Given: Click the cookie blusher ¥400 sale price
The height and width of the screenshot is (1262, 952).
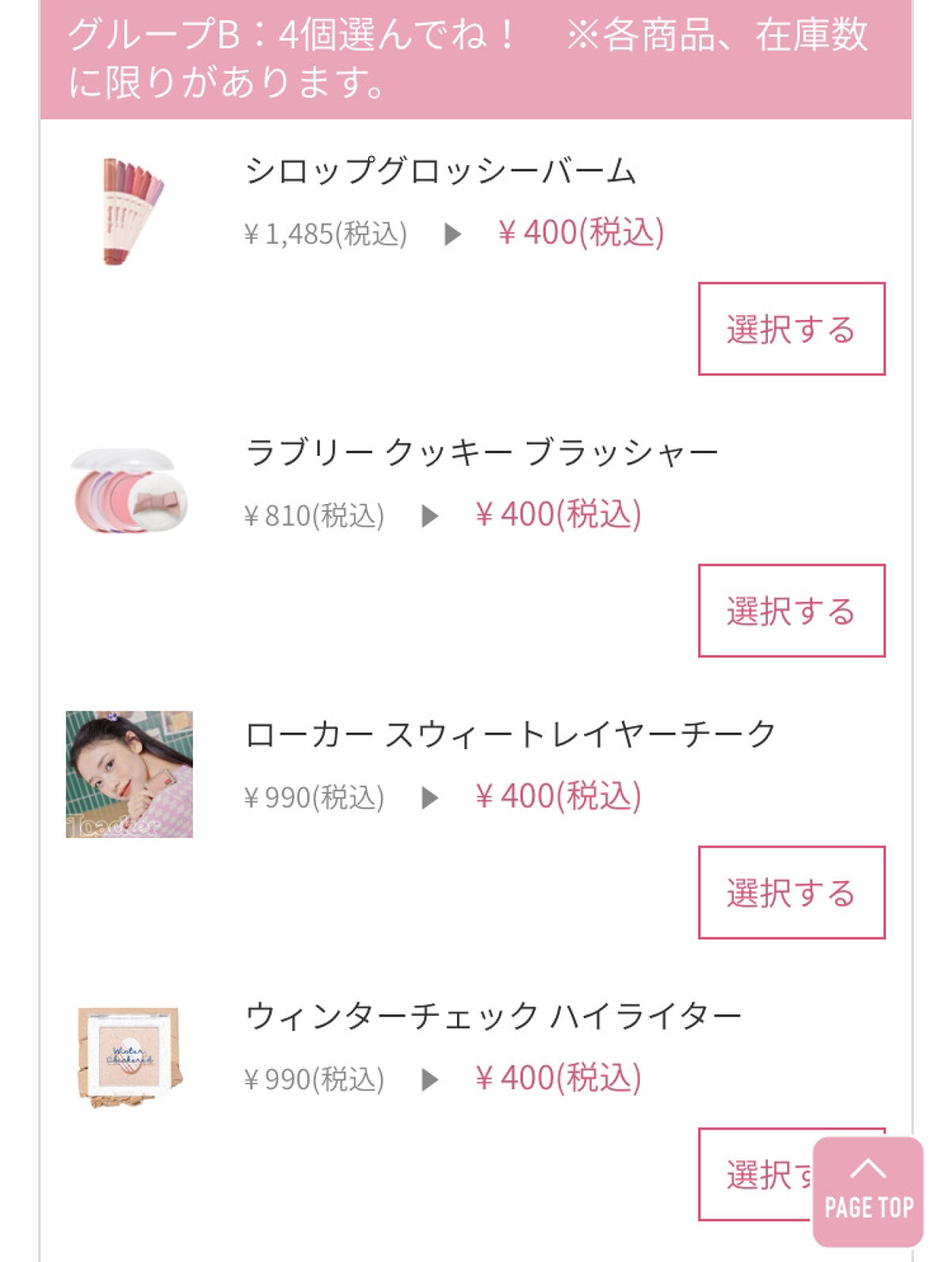Looking at the screenshot, I should (558, 514).
